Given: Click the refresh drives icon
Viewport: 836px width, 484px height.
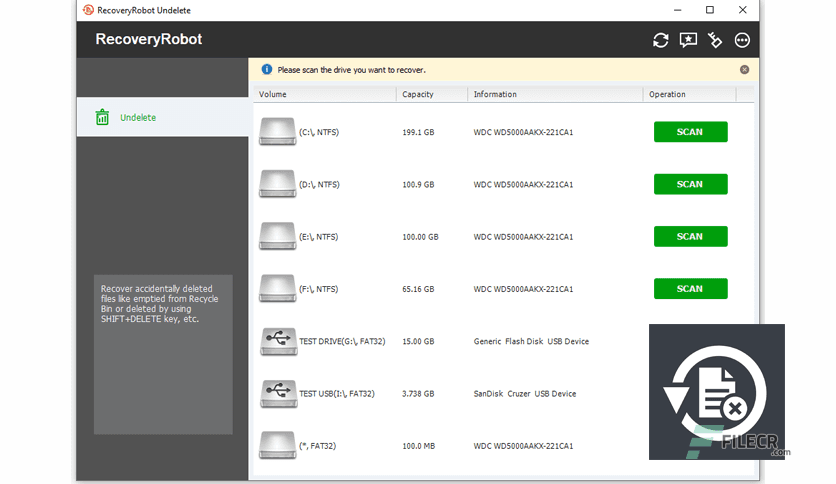Looking at the screenshot, I should coord(661,40).
